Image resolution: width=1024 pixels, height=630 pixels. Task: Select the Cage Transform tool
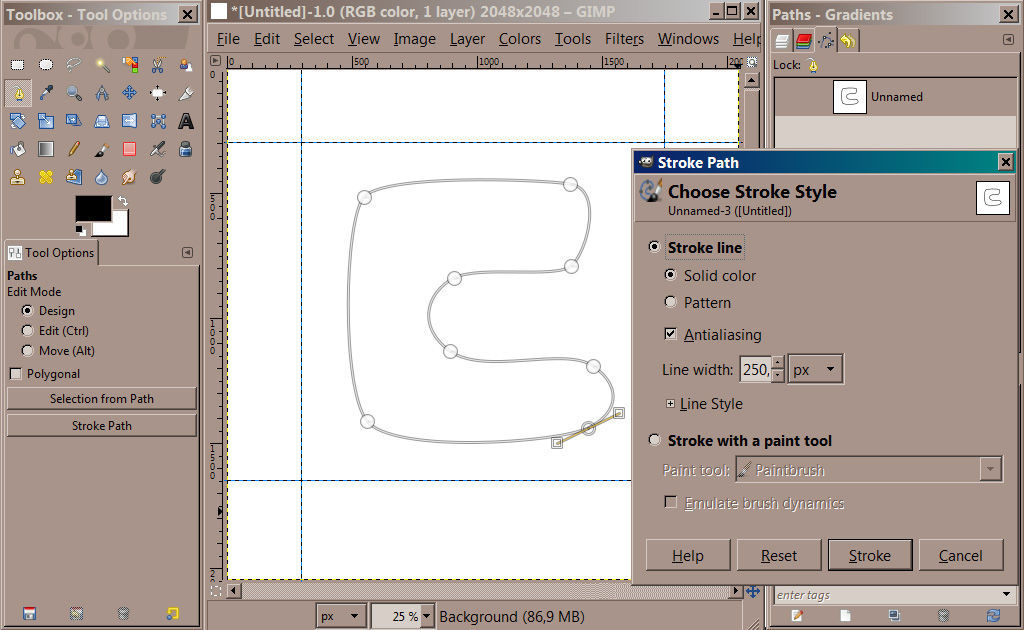click(158, 121)
